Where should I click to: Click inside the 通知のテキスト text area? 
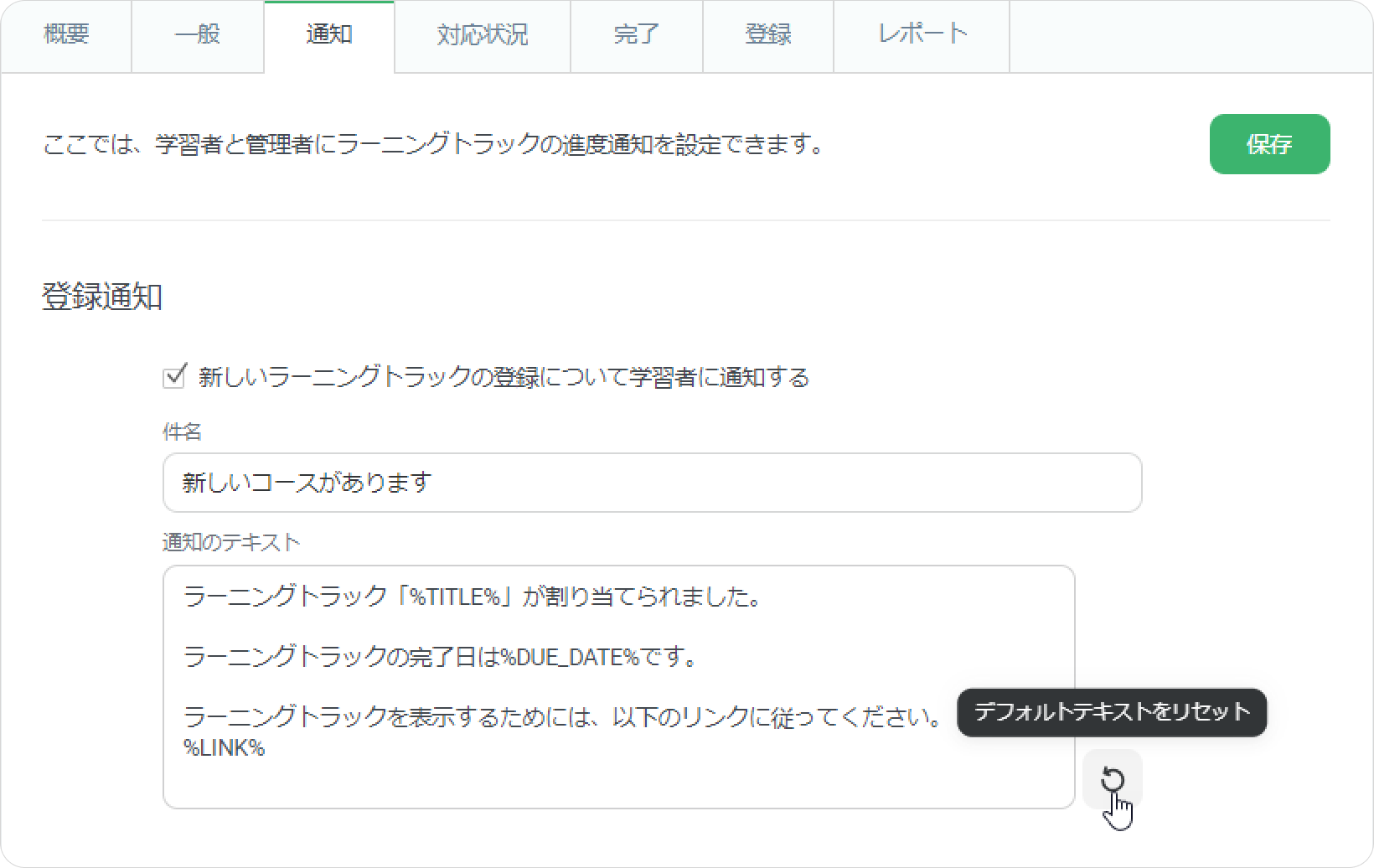618,687
